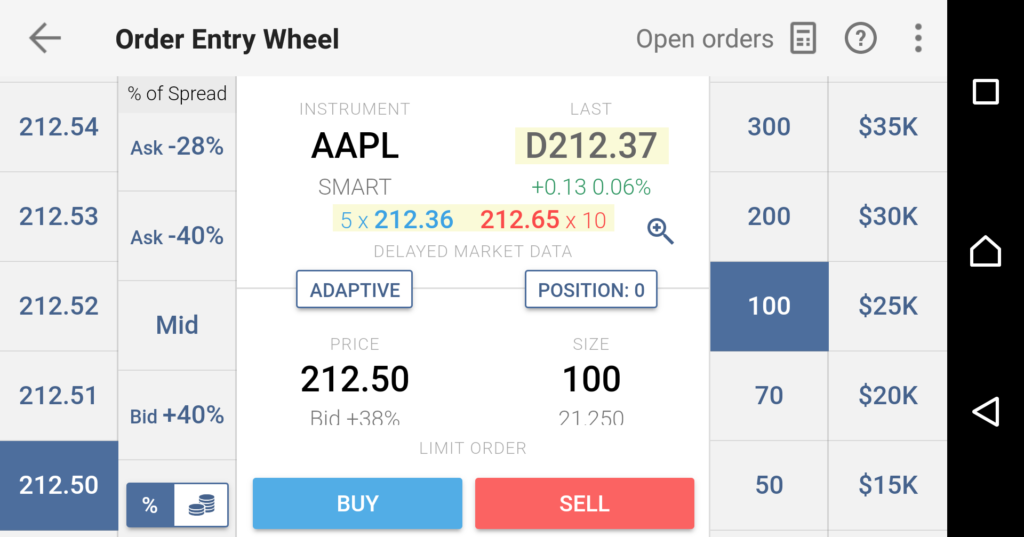This screenshot has height=537, width=1024.
Task: Tap the POSITION: 0 button
Action: (591, 291)
